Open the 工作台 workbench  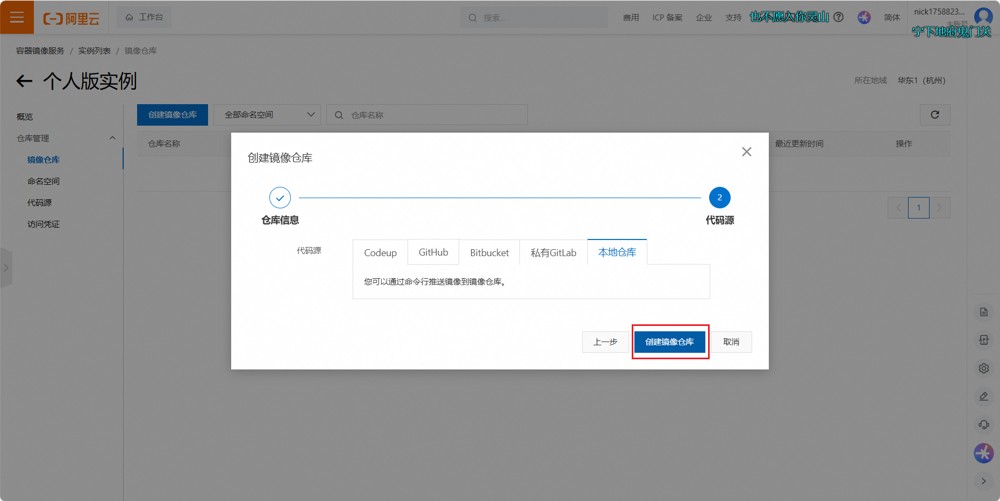pos(144,17)
